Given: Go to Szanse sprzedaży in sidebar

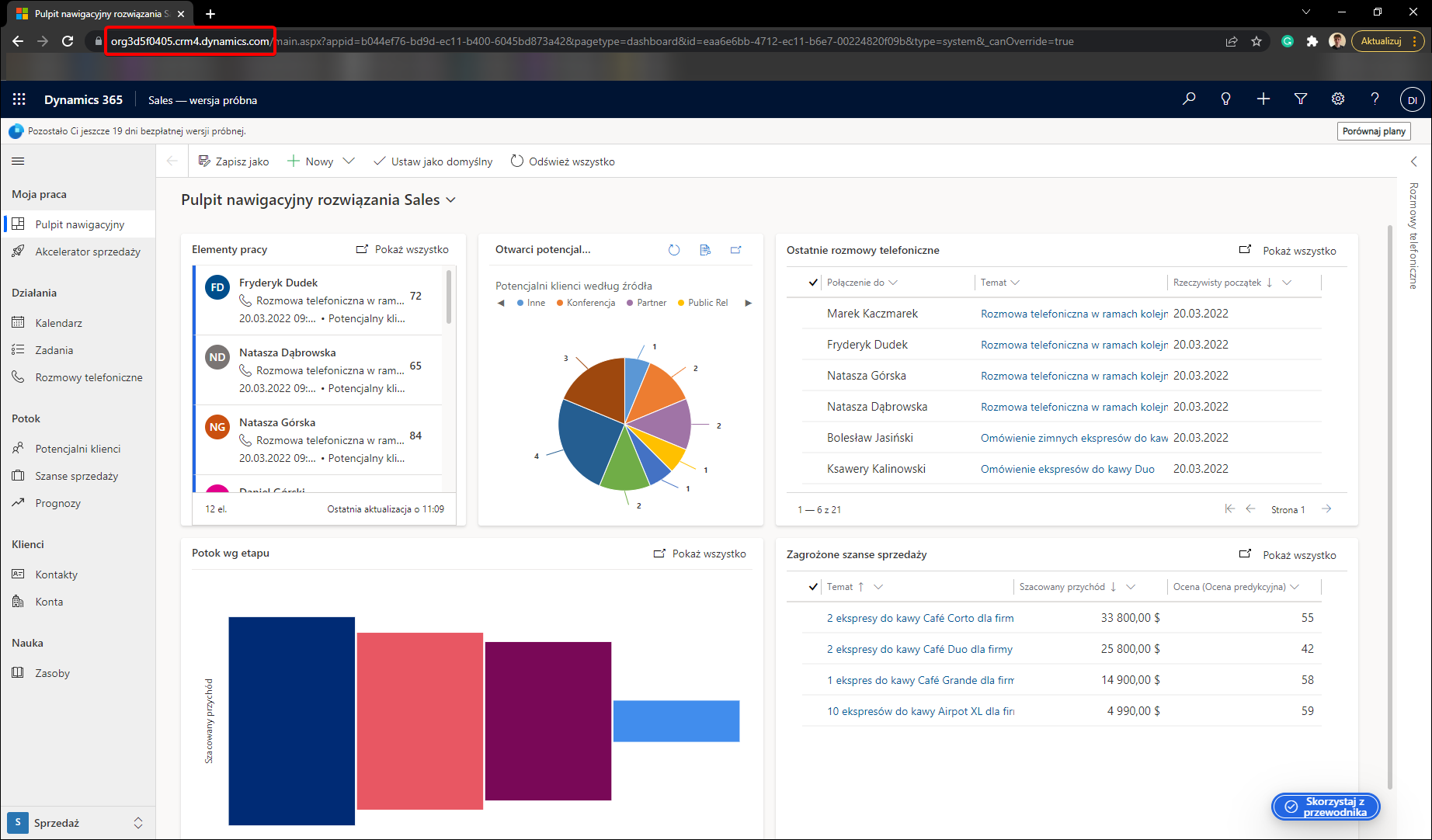Looking at the screenshot, I should (76, 476).
